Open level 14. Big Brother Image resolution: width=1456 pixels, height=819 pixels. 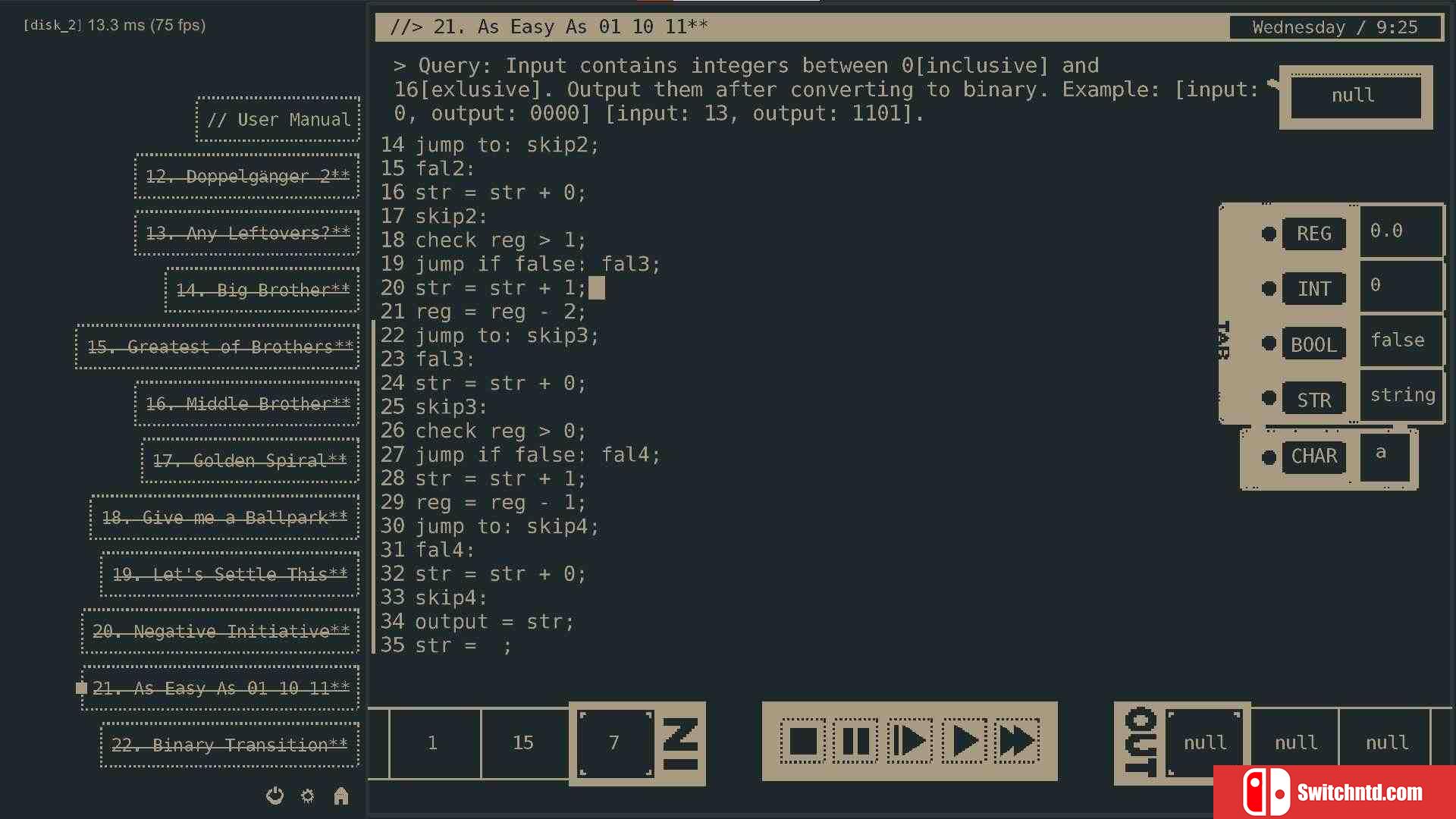tap(262, 290)
